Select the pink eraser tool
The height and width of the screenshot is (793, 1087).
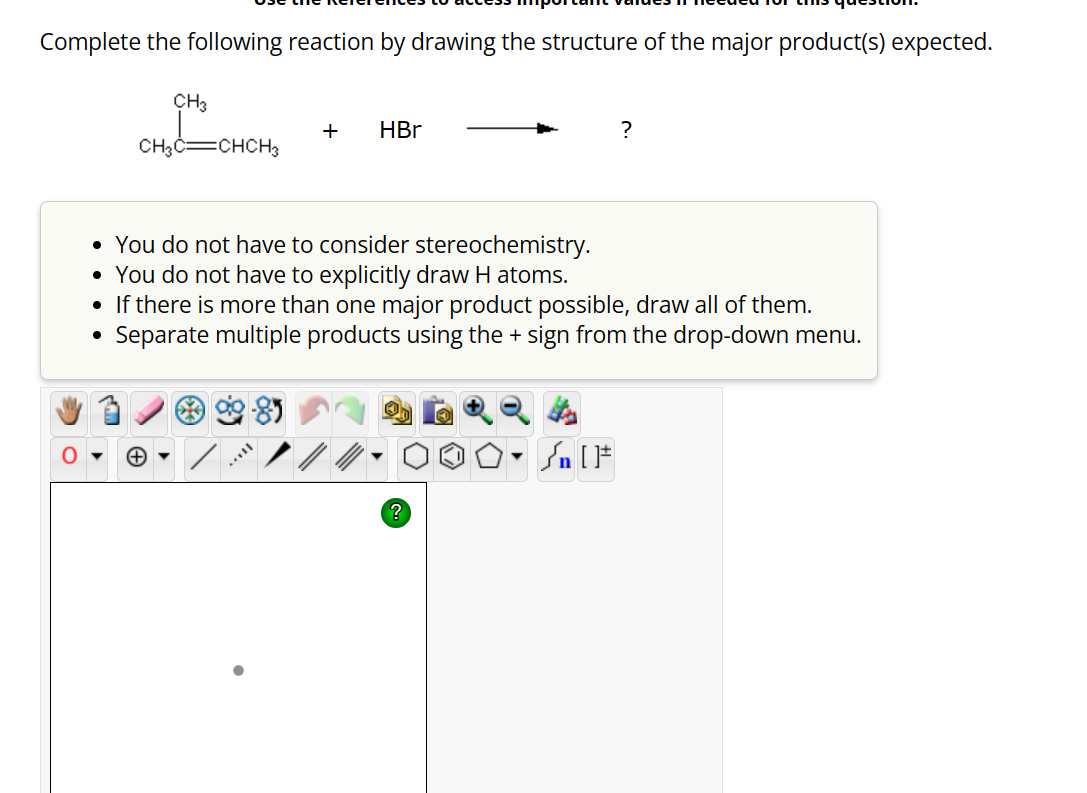click(149, 412)
